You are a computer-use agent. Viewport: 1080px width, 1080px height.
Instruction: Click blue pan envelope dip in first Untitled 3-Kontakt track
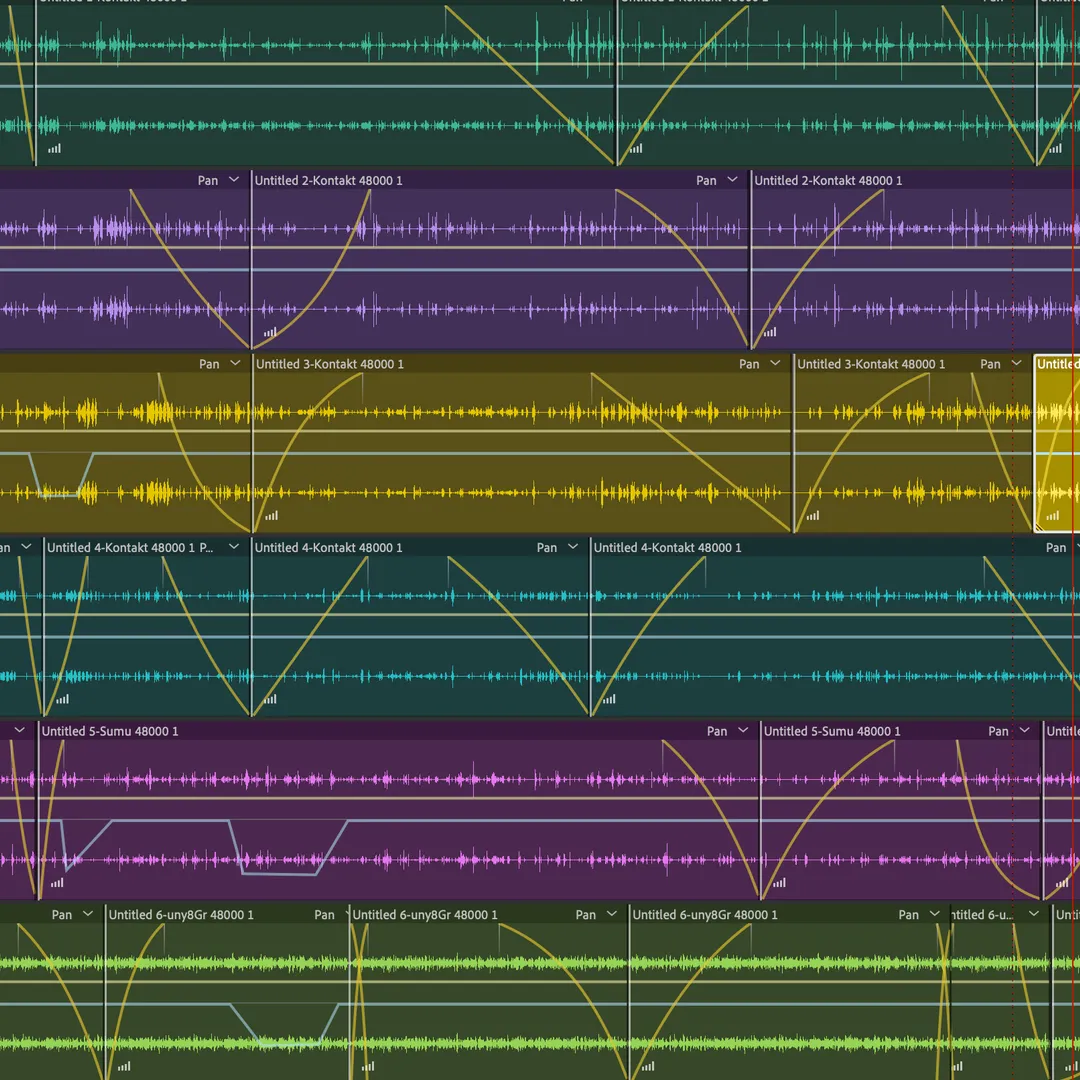point(60,494)
